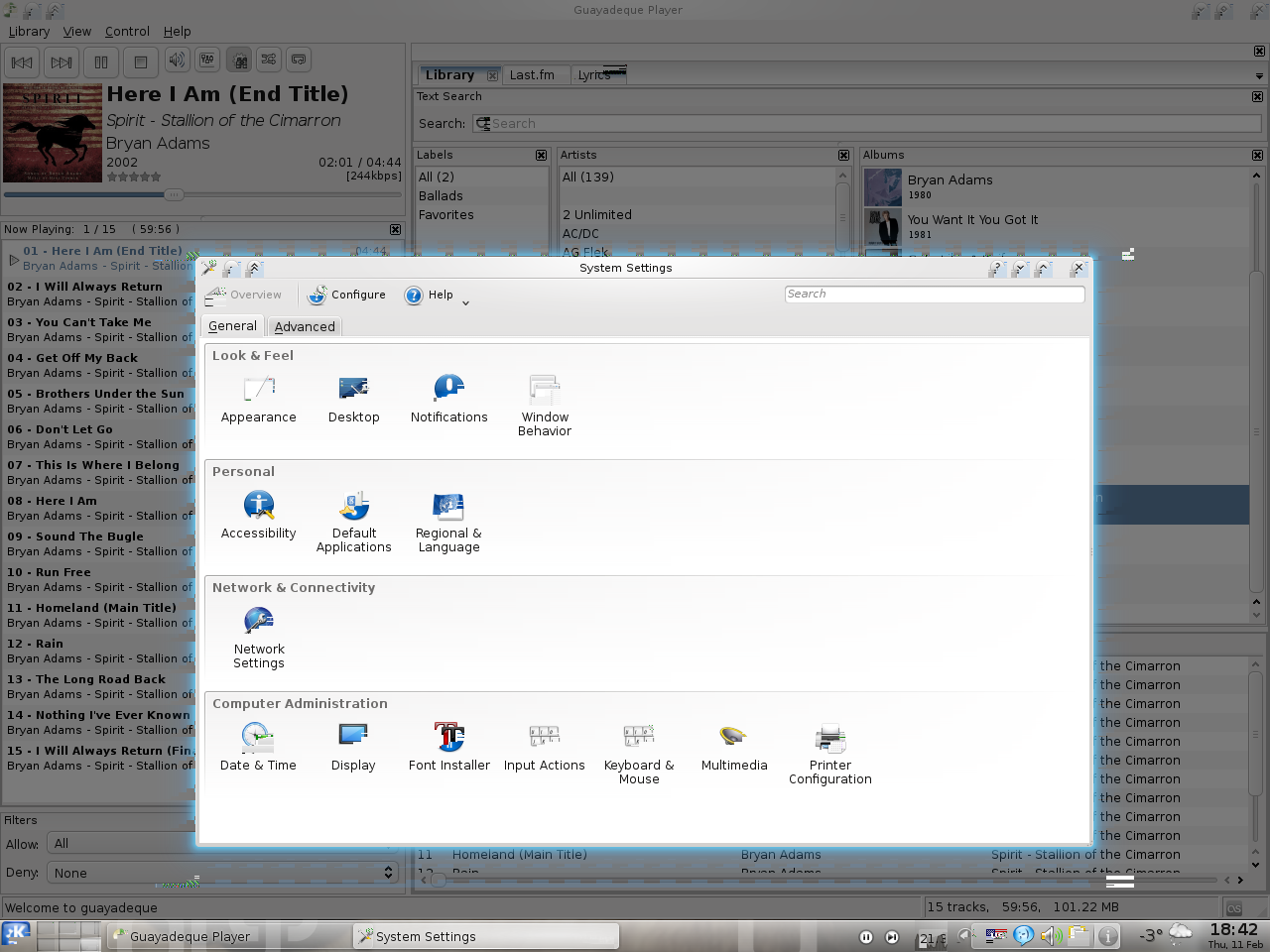Open Date & Time settings
The width and height of the screenshot is (1270, 952).
coord(258,748)
